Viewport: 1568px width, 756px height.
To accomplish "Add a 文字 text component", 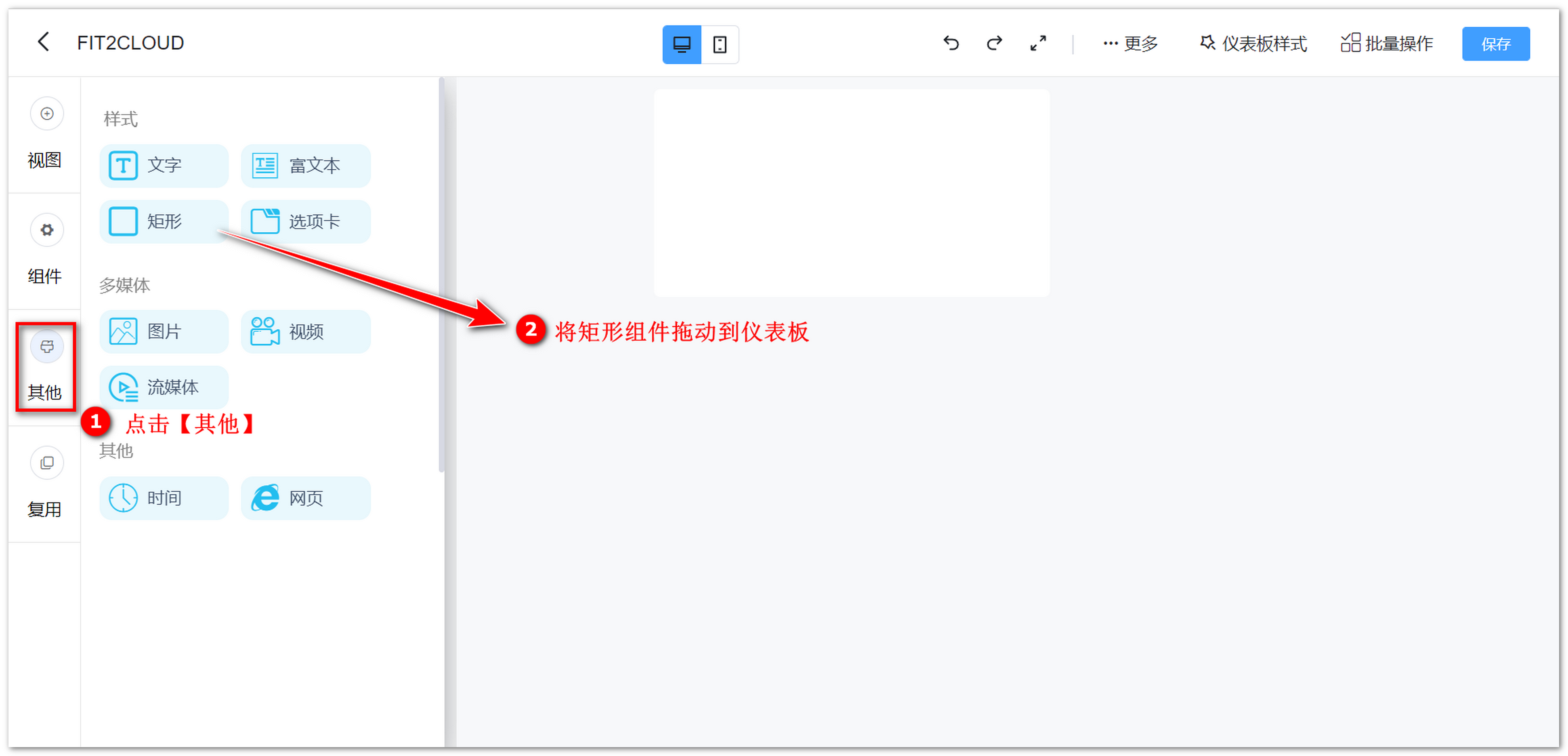I will tap(163, 165).
